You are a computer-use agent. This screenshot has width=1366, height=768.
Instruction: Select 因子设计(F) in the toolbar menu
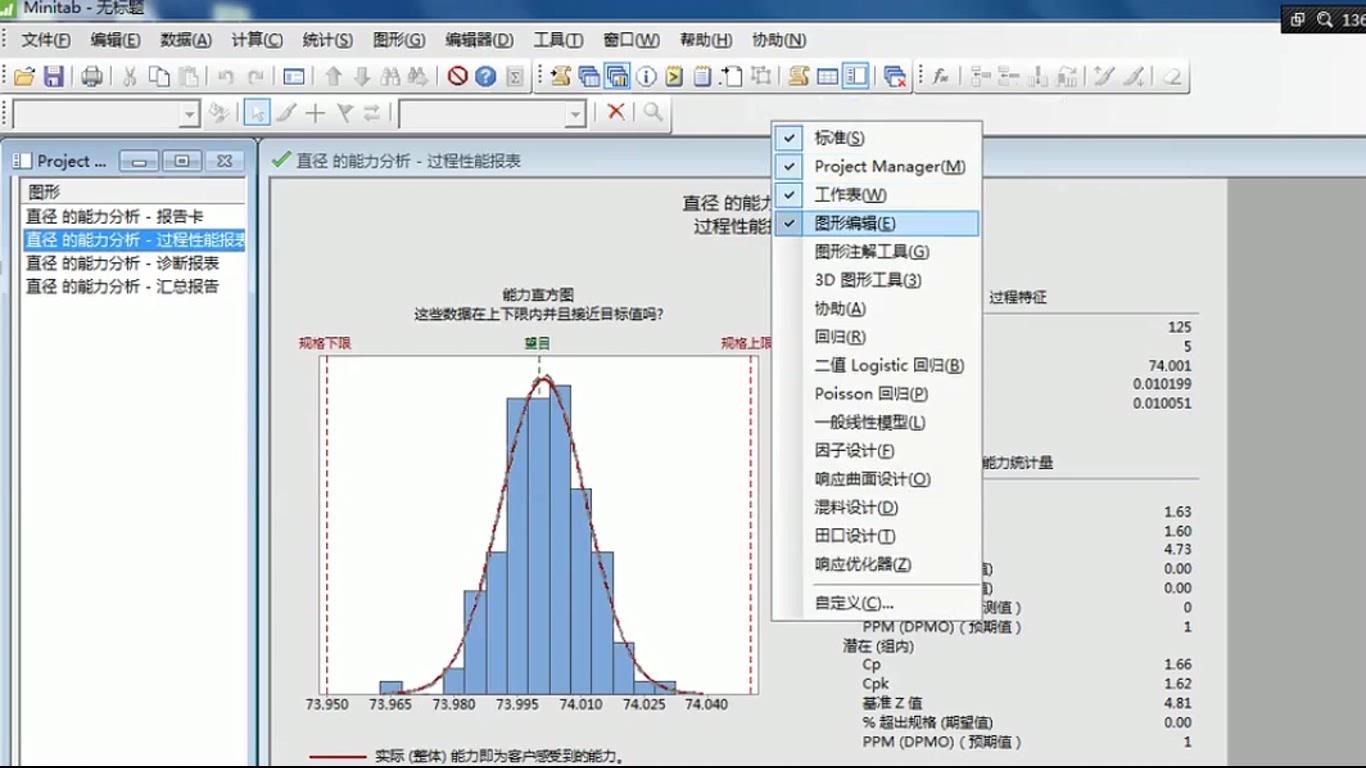pos(875,451)
